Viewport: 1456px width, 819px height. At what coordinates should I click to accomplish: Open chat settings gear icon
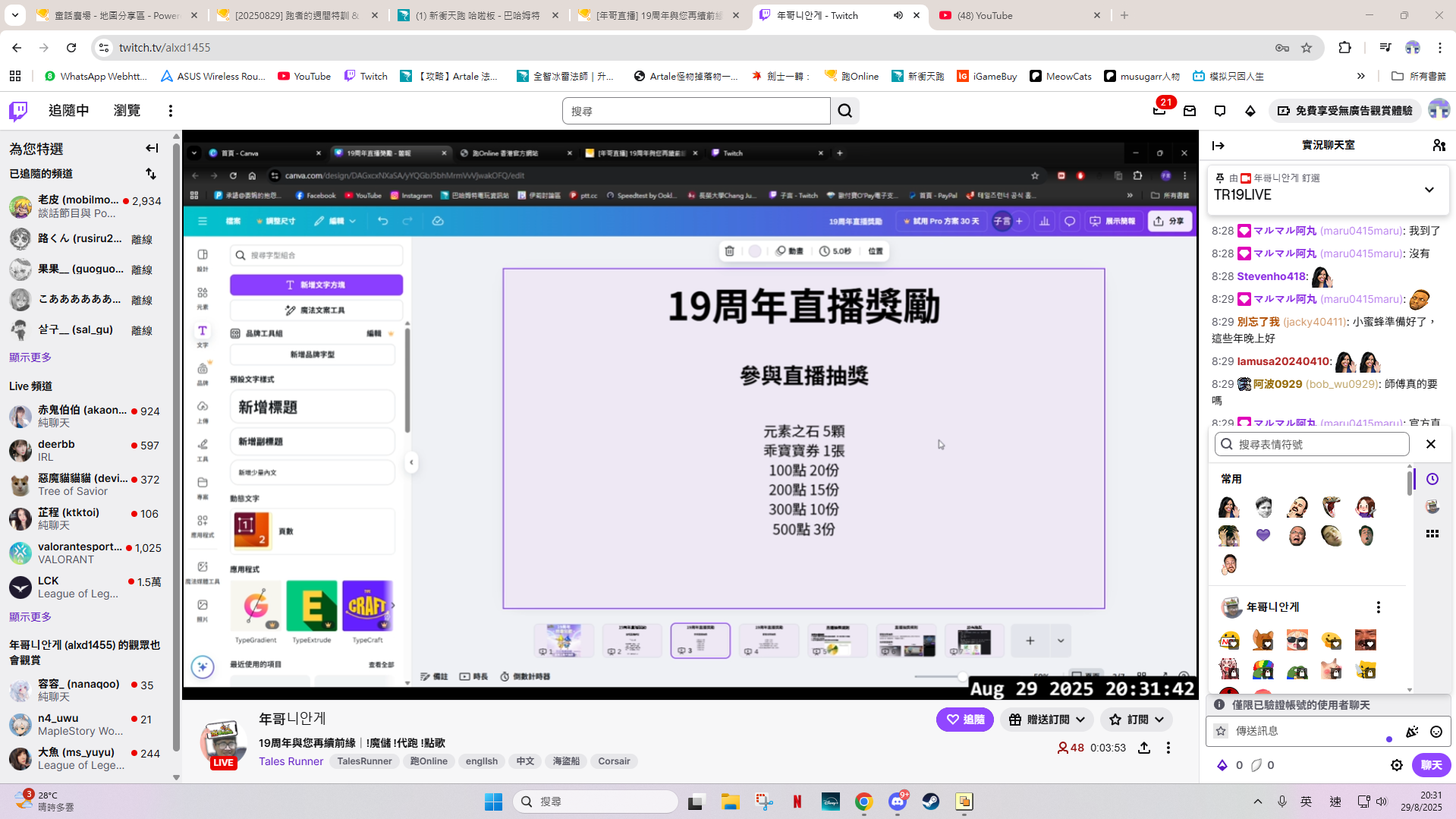pyautogui.click(x=1396, y=765)
